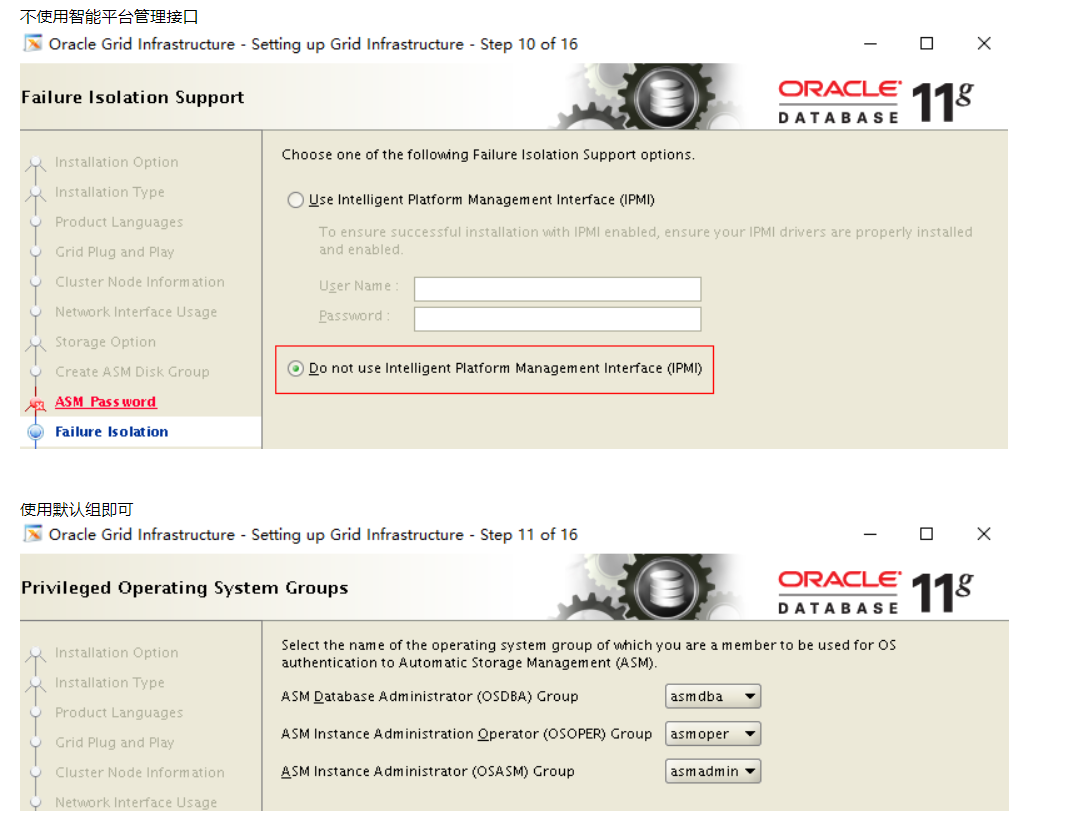
Task: Focus the IPMI User Name field
Action: pyautogui.click(x=557, y=289)
